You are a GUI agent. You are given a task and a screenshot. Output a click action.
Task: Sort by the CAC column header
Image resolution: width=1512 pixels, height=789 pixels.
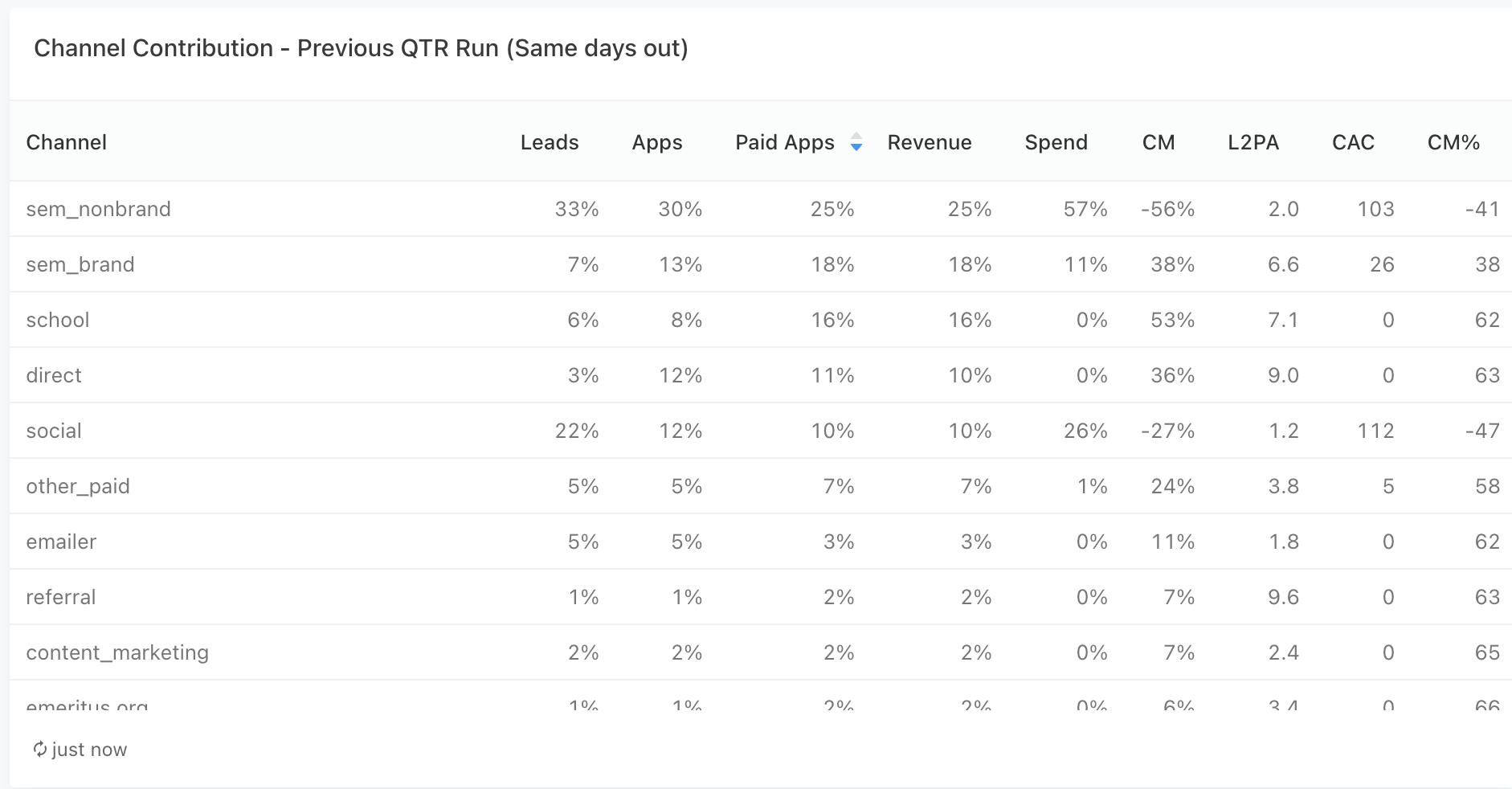(x=1353, y=142)
